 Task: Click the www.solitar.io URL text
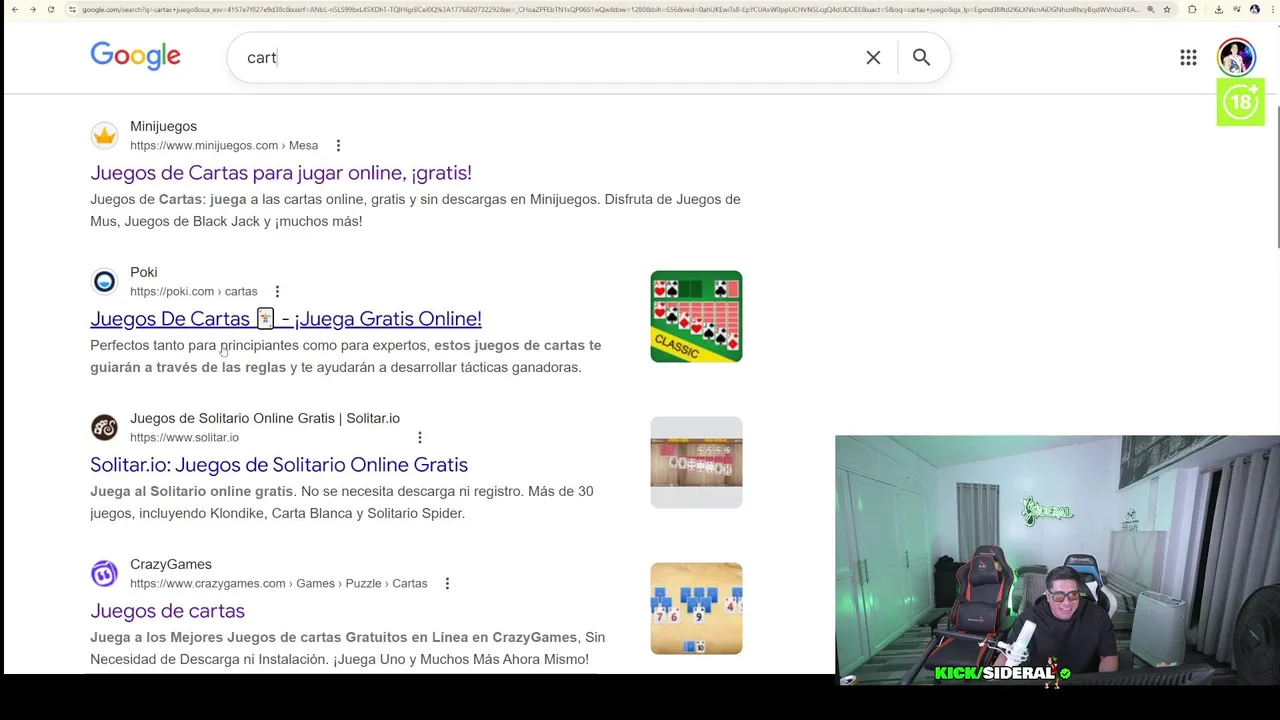(184, 437)
